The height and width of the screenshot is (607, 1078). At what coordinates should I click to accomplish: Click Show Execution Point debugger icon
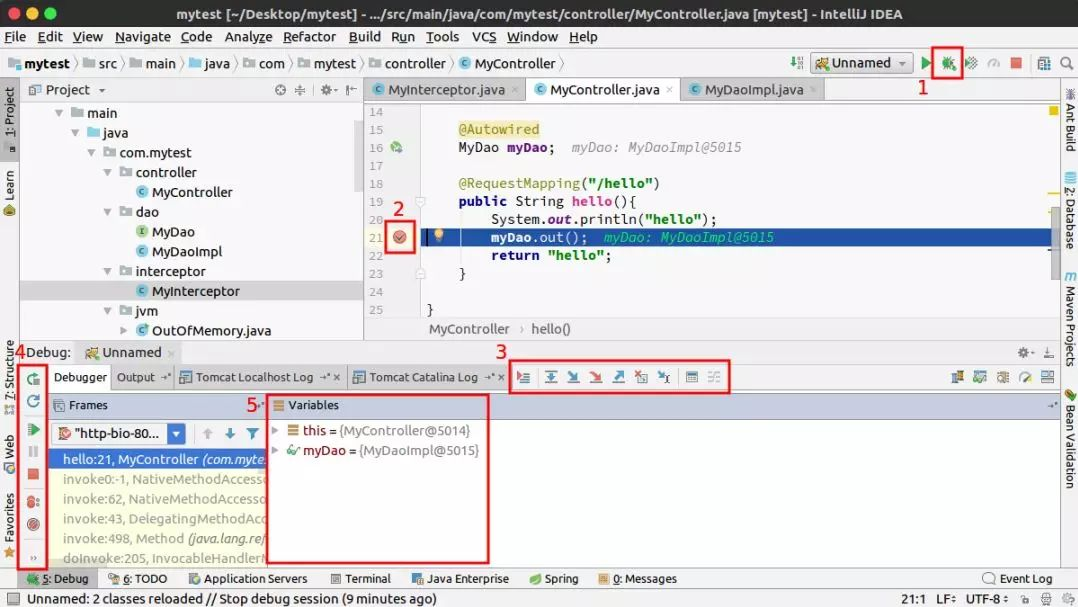click(x=524, y=377)
